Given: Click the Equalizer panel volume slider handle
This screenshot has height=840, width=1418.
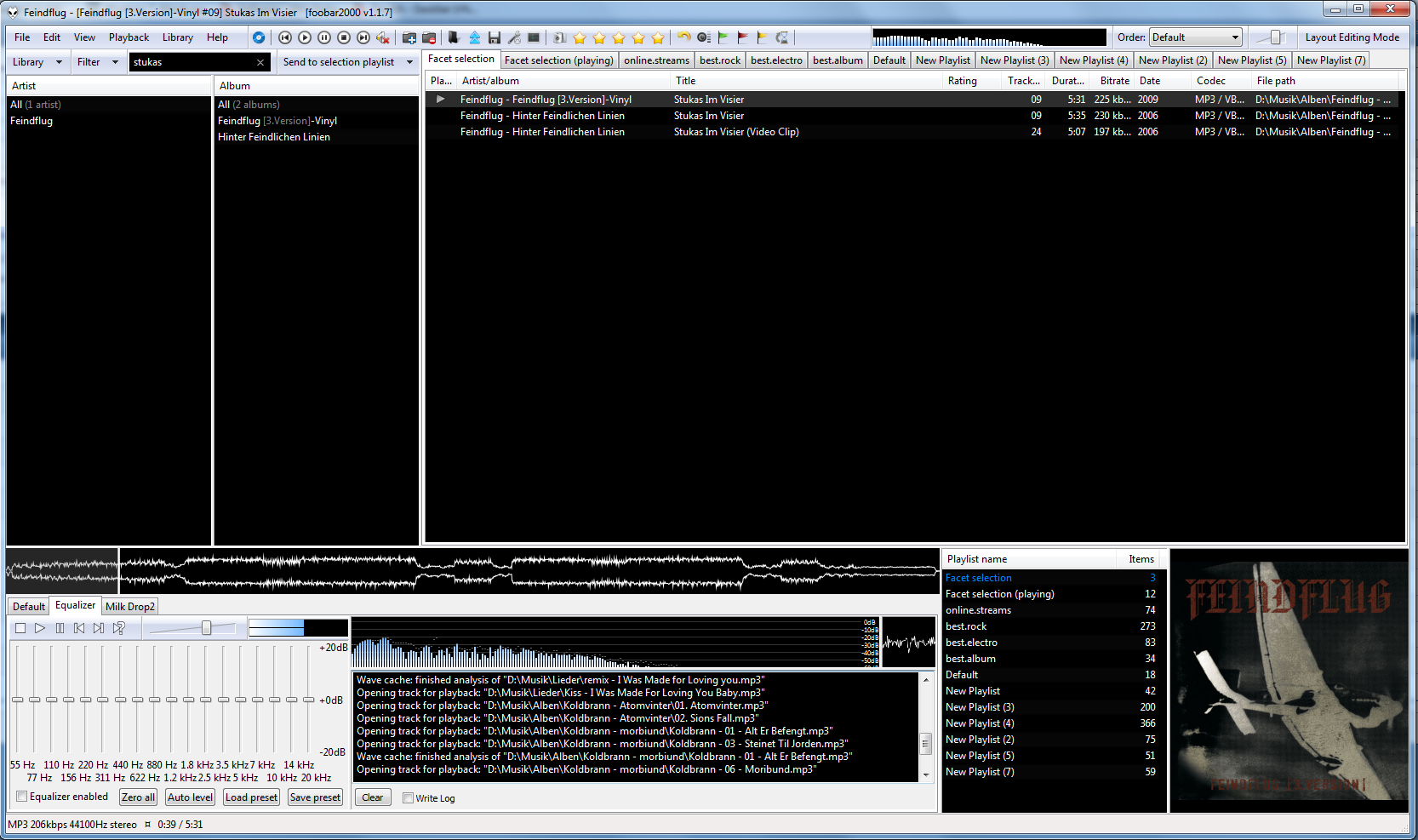Looking at the screenshot, I should [x=206, y=628].
